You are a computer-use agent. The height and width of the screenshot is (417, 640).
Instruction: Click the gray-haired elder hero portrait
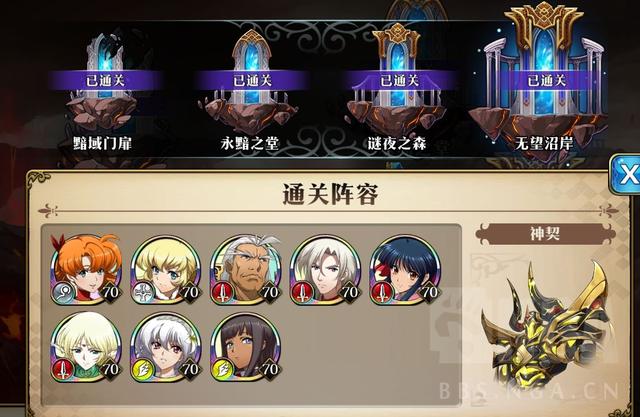246,270
